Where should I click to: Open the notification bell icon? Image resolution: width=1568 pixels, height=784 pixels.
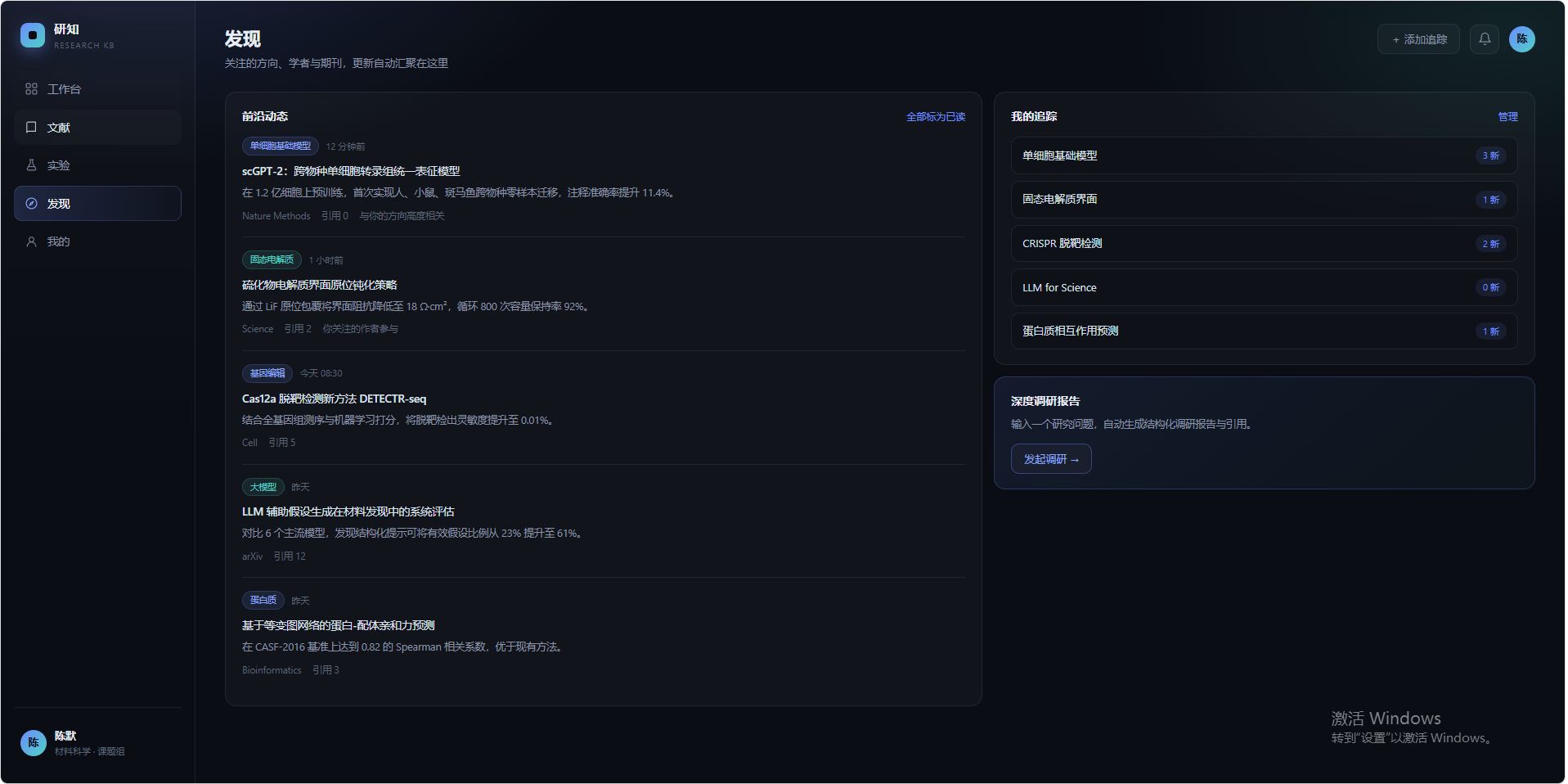tap(1485, 38)
